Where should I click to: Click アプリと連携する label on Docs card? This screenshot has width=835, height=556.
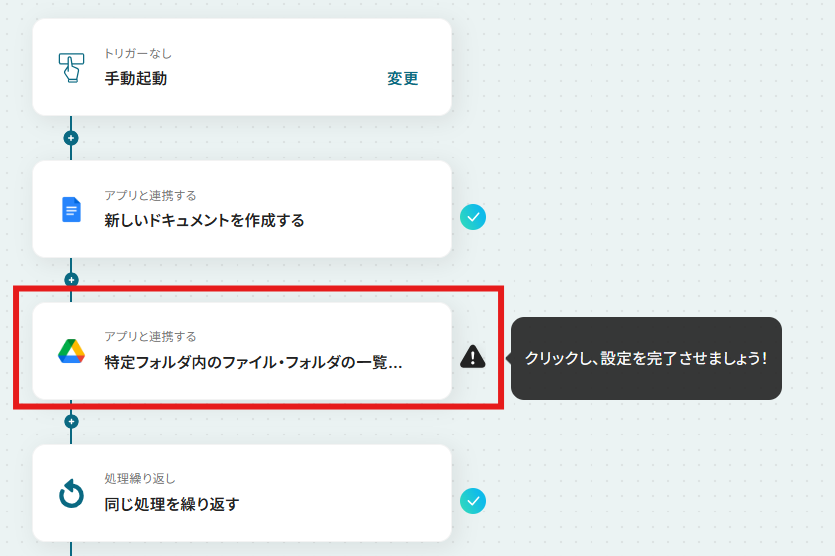tap(150, 195)
